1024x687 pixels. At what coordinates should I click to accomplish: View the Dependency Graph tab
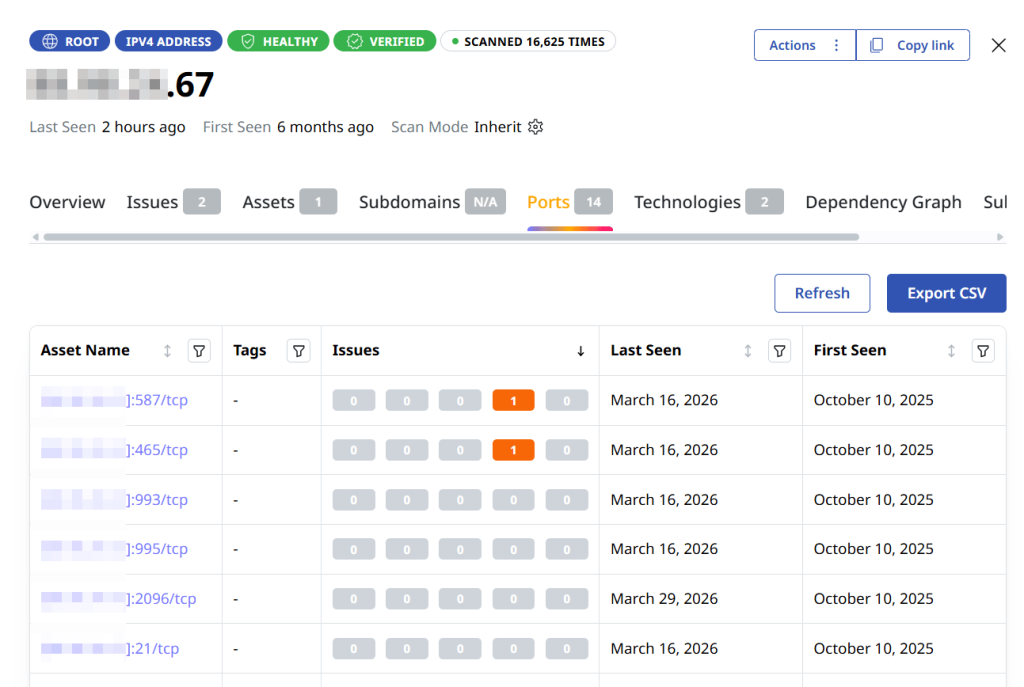tap(882, 202)
